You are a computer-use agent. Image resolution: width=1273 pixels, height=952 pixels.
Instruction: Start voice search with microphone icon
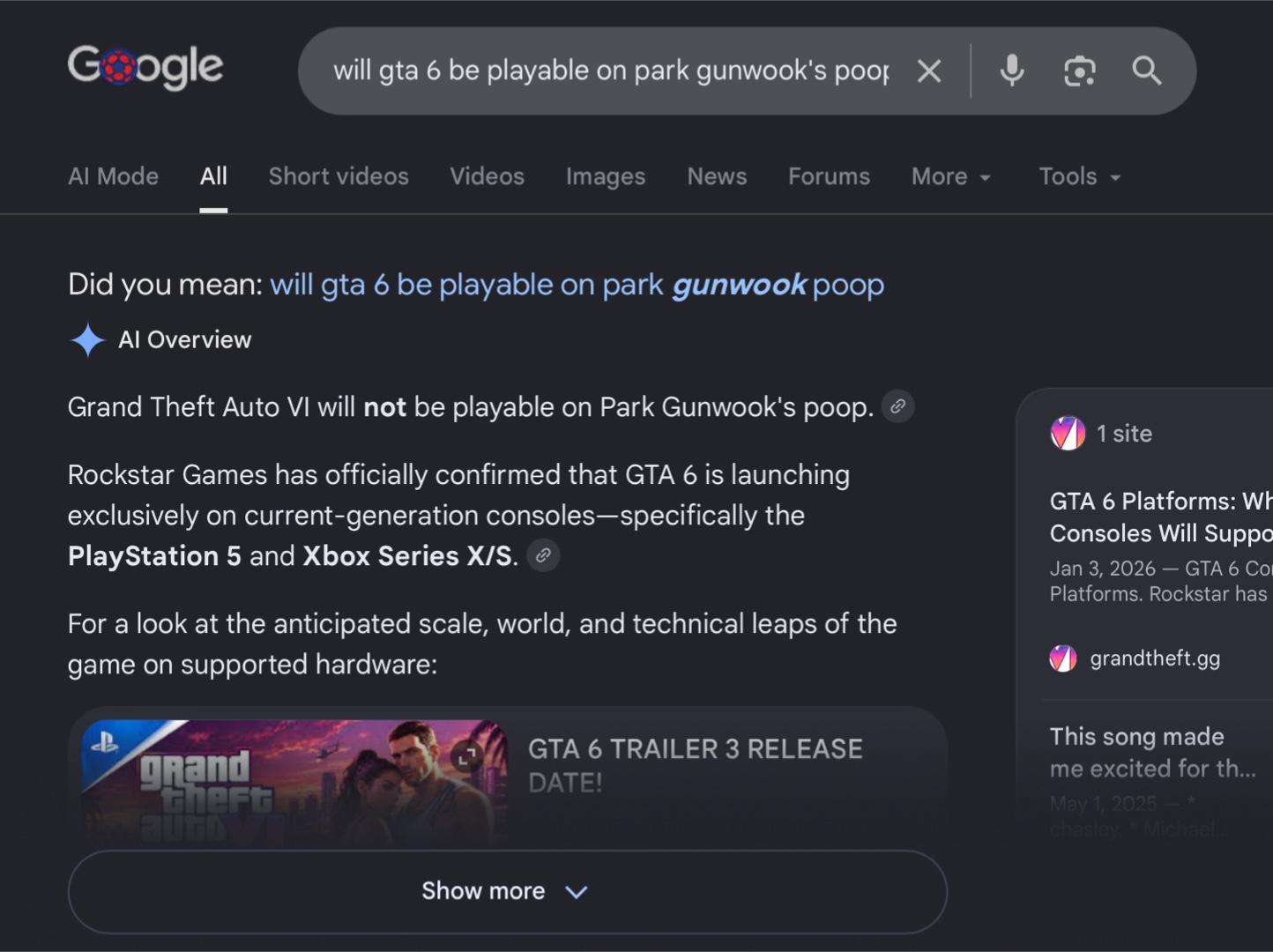1012,71
